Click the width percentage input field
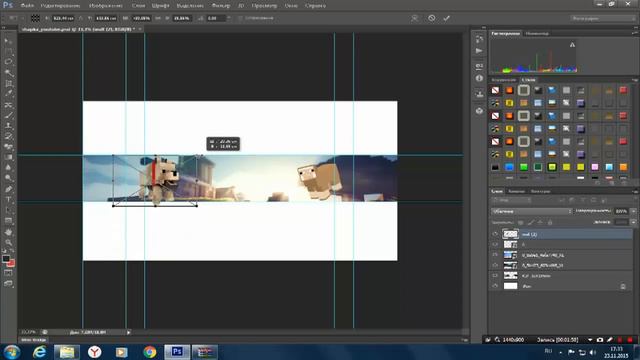The width and height of the screenshot is (640, 360). pyautogui.click(x=141, y=18)
